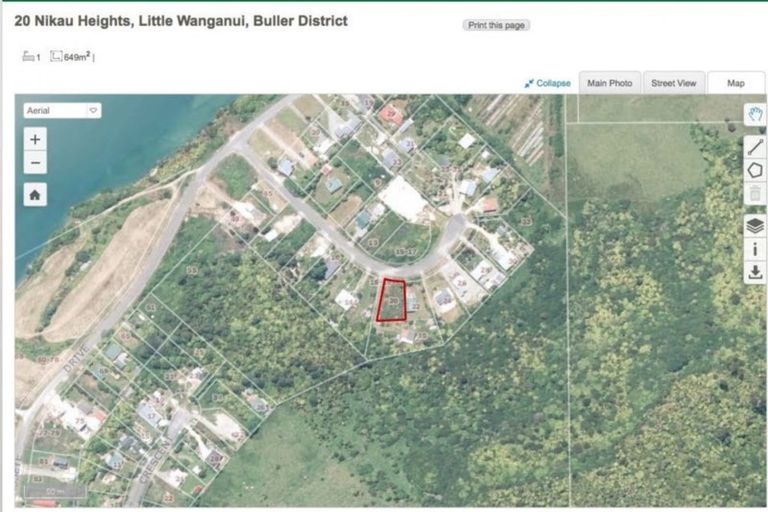Zoom out with the minus button

pyautogui.click(x=35, y=163)
